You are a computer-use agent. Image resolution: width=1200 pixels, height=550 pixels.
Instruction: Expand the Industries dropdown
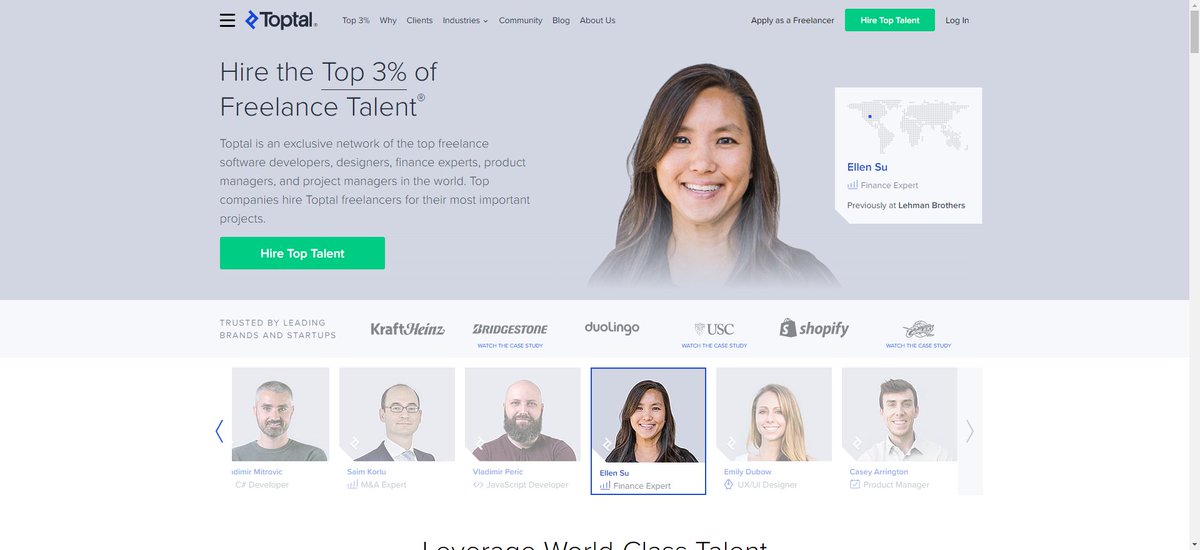click(x=465, y=20)
